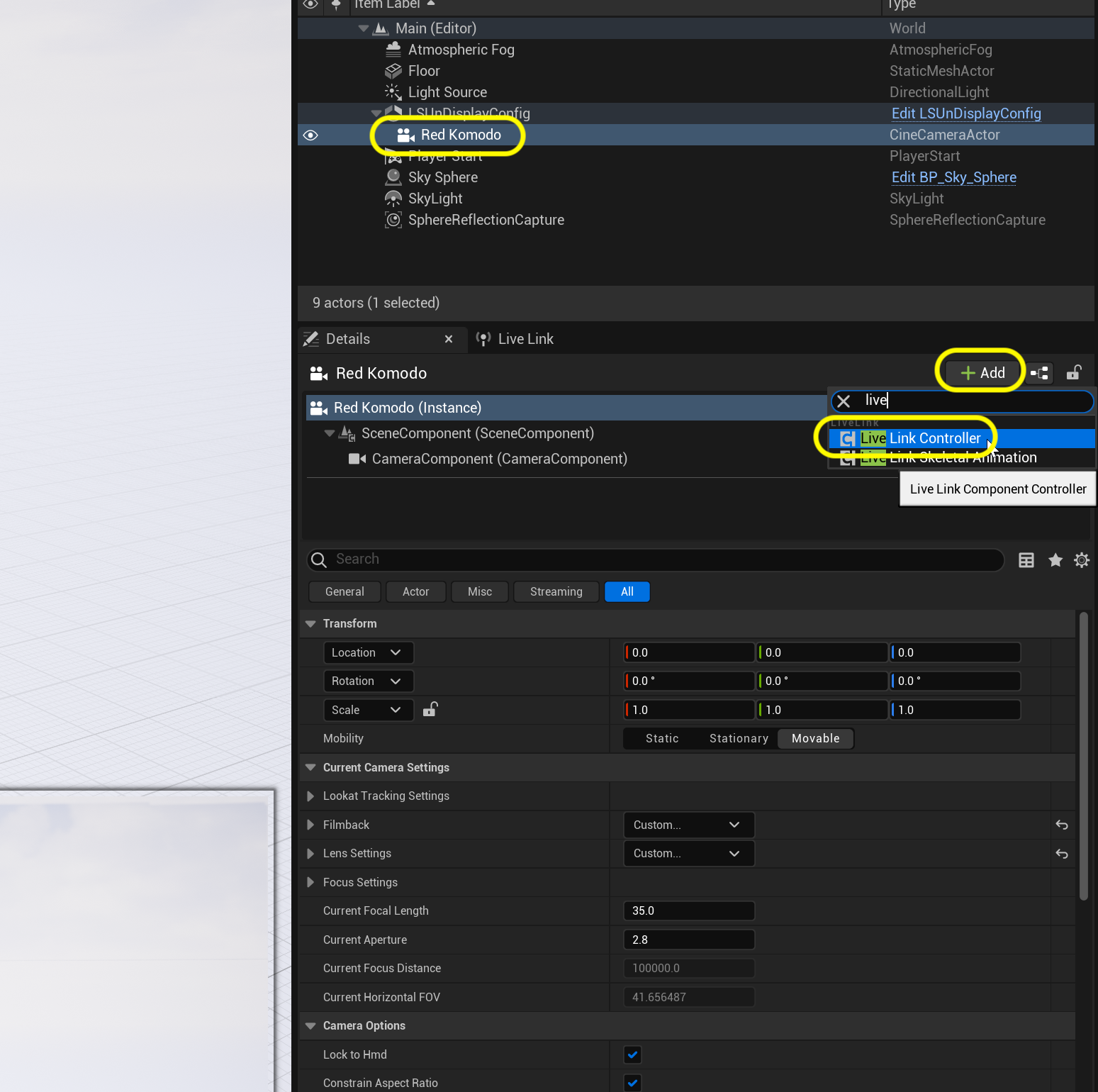Screen dimensions: 1098x1092
Task: Select Live Link Skeletal Animation component
Action: 963,458
